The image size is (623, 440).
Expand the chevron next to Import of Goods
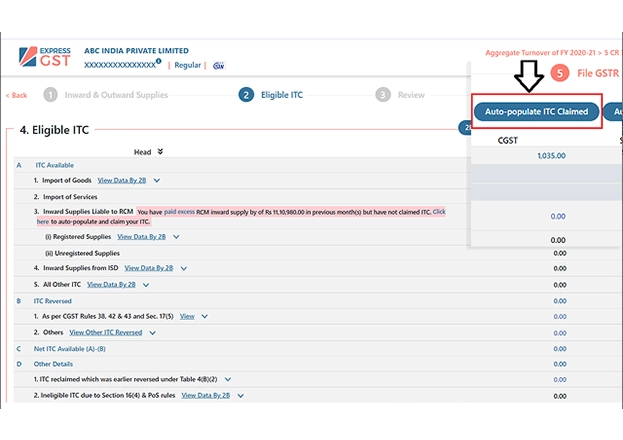point(157,181)
